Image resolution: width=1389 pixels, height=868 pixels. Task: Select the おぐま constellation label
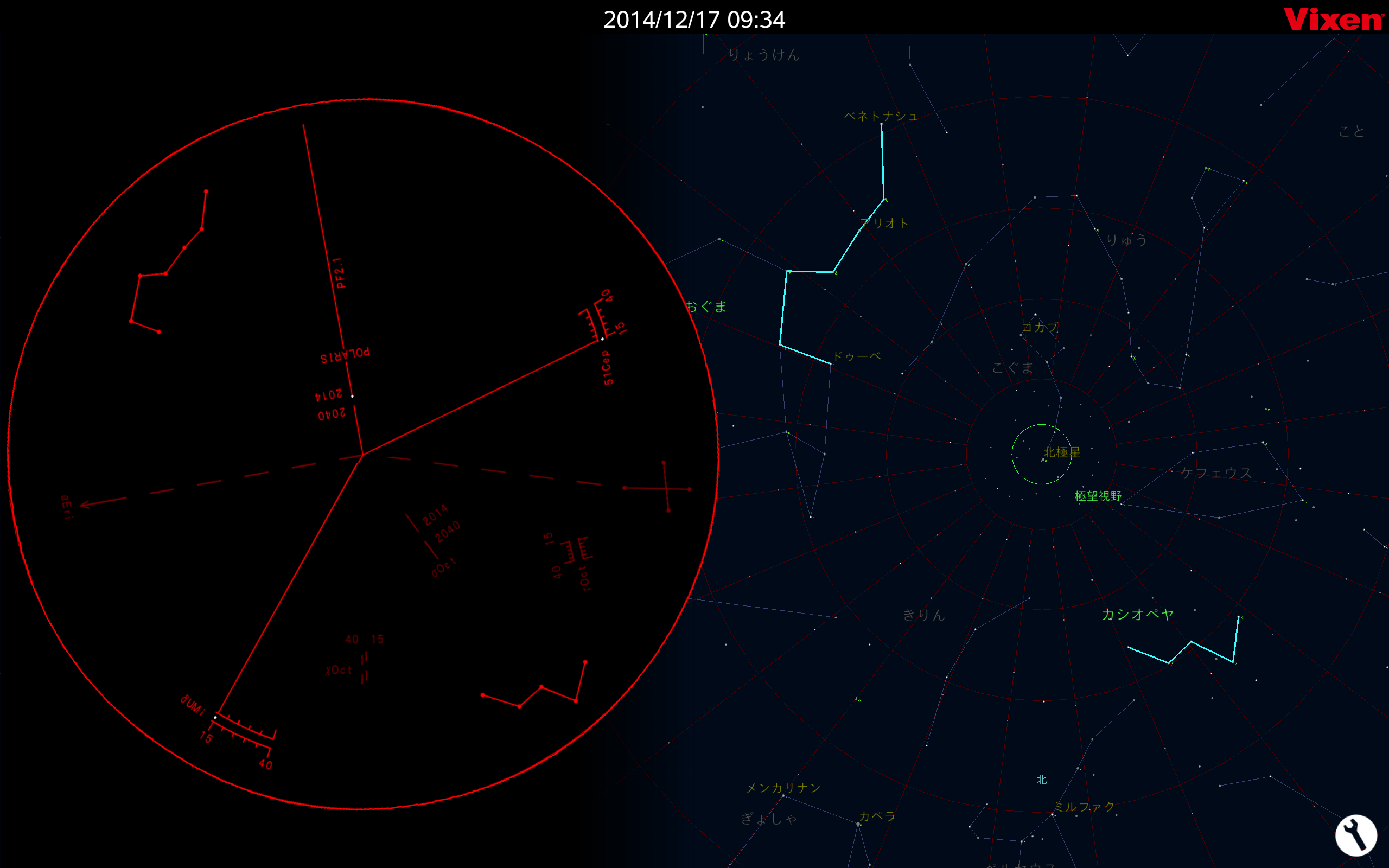pyautogui.click(x=706, y=307)
